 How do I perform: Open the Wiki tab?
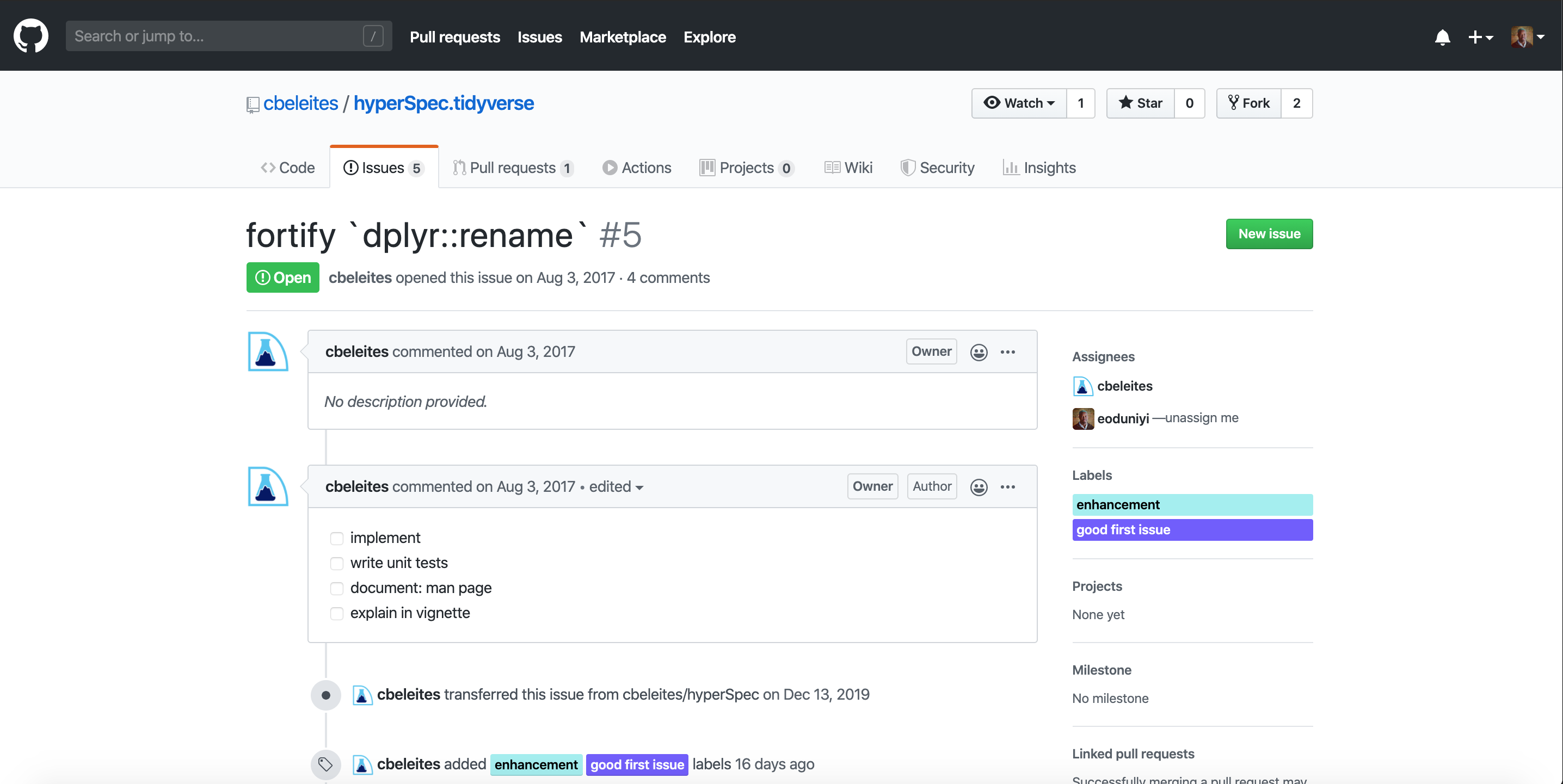(848, 168)
